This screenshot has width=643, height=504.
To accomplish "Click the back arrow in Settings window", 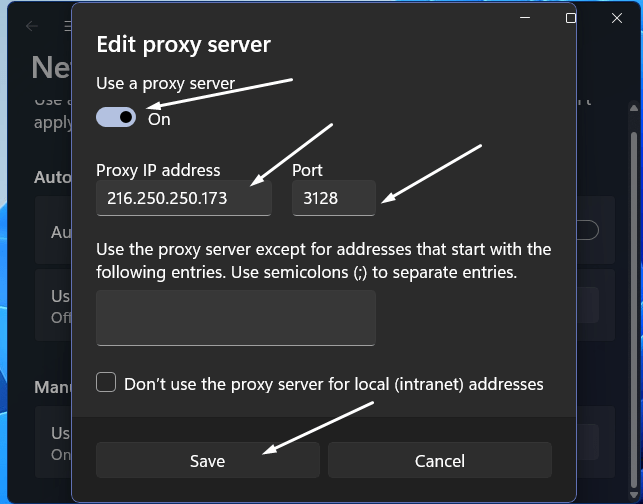I will click(x=33, y=26).
